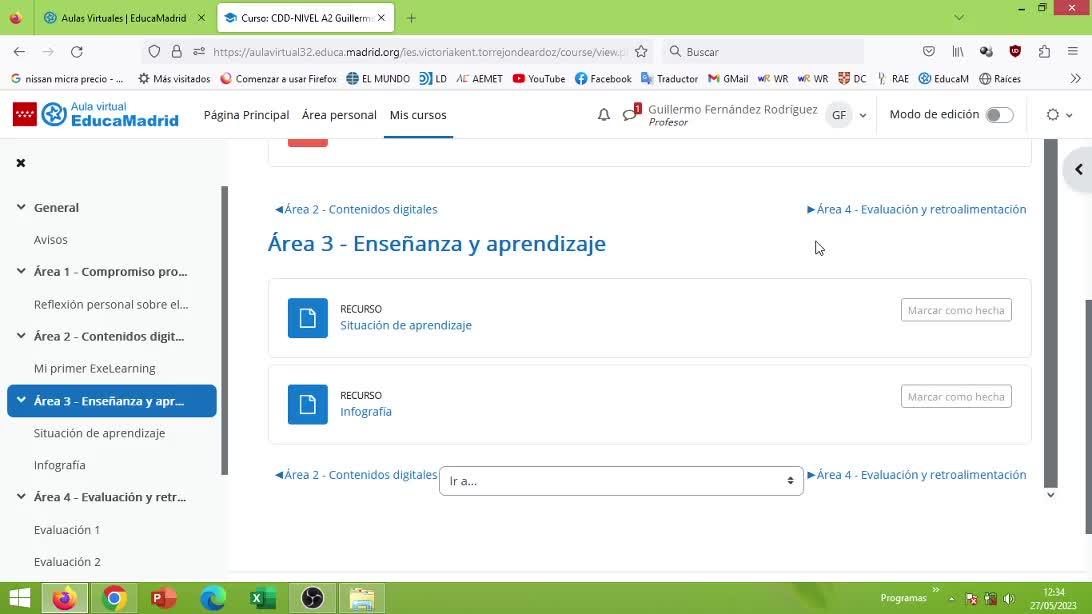Open Facebook bookmark

click(x=603, y=79)
